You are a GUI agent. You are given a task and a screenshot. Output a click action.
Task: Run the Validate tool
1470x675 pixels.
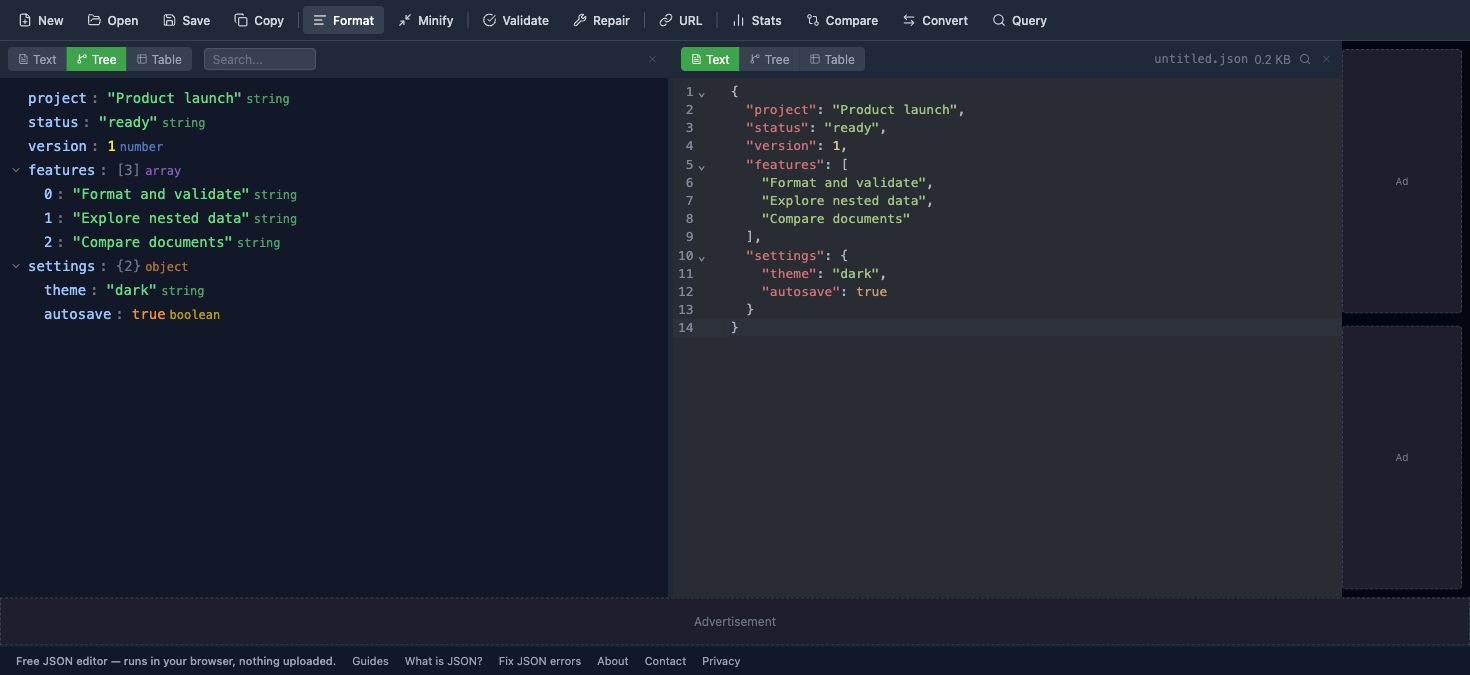tap(516, 20)
